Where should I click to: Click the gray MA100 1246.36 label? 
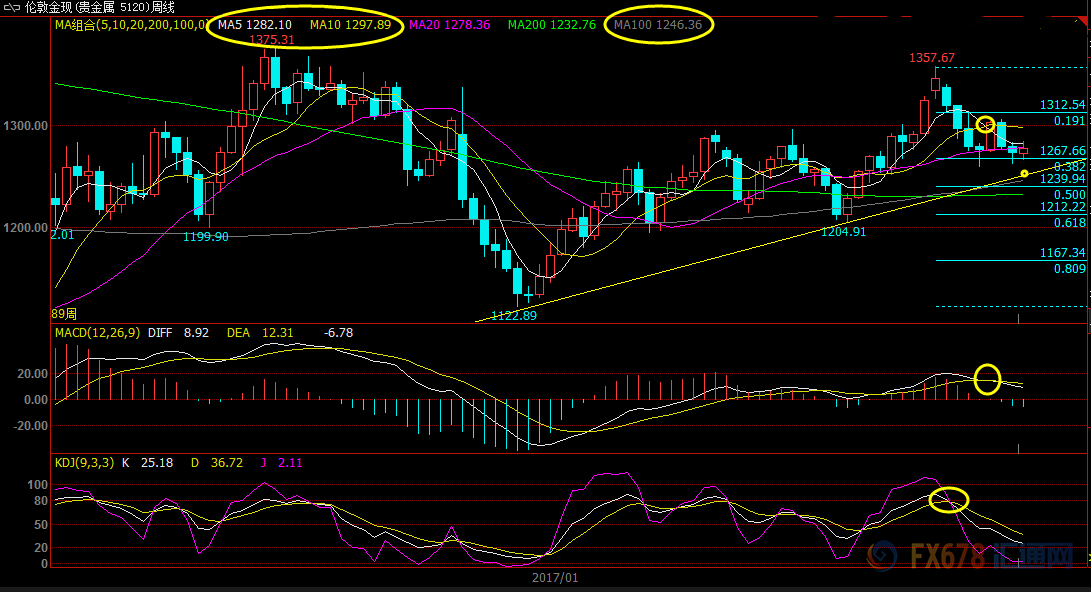(659, 24)
